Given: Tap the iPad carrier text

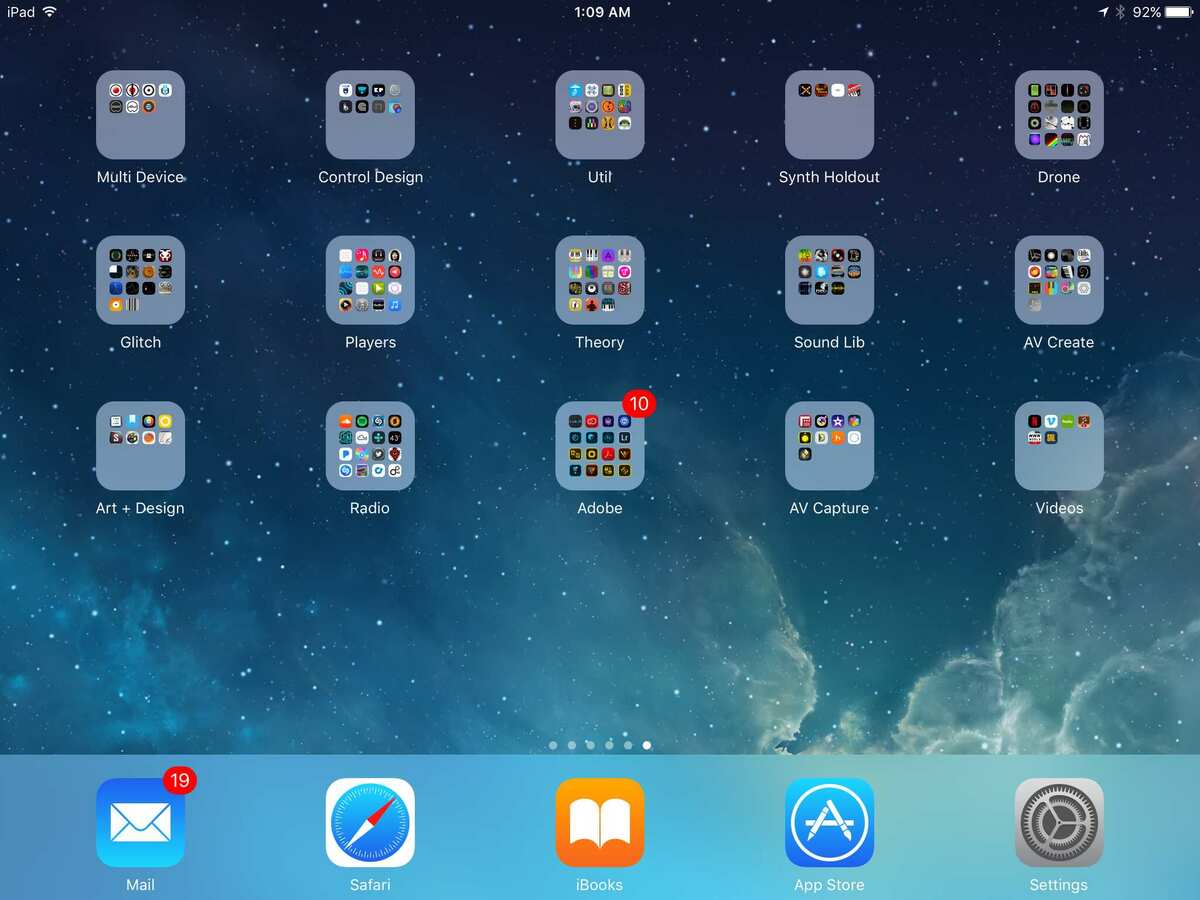Looking at the screenshot, I should point(21,12).
